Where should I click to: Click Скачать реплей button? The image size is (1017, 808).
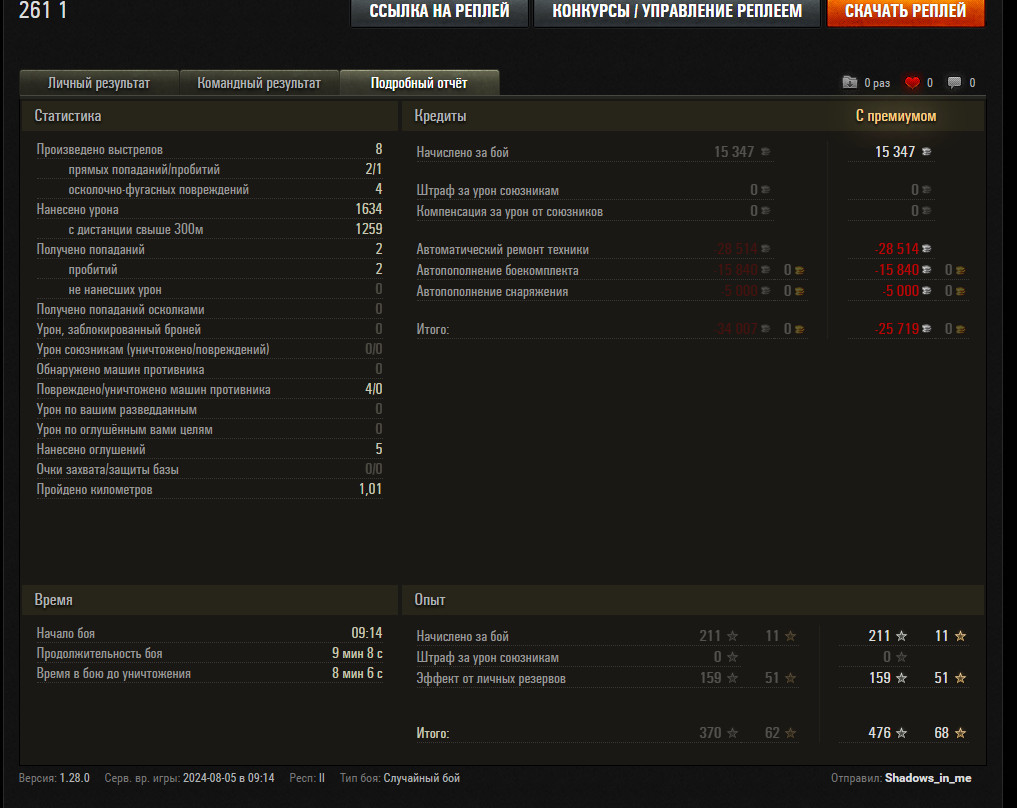(x=905, y=12)
